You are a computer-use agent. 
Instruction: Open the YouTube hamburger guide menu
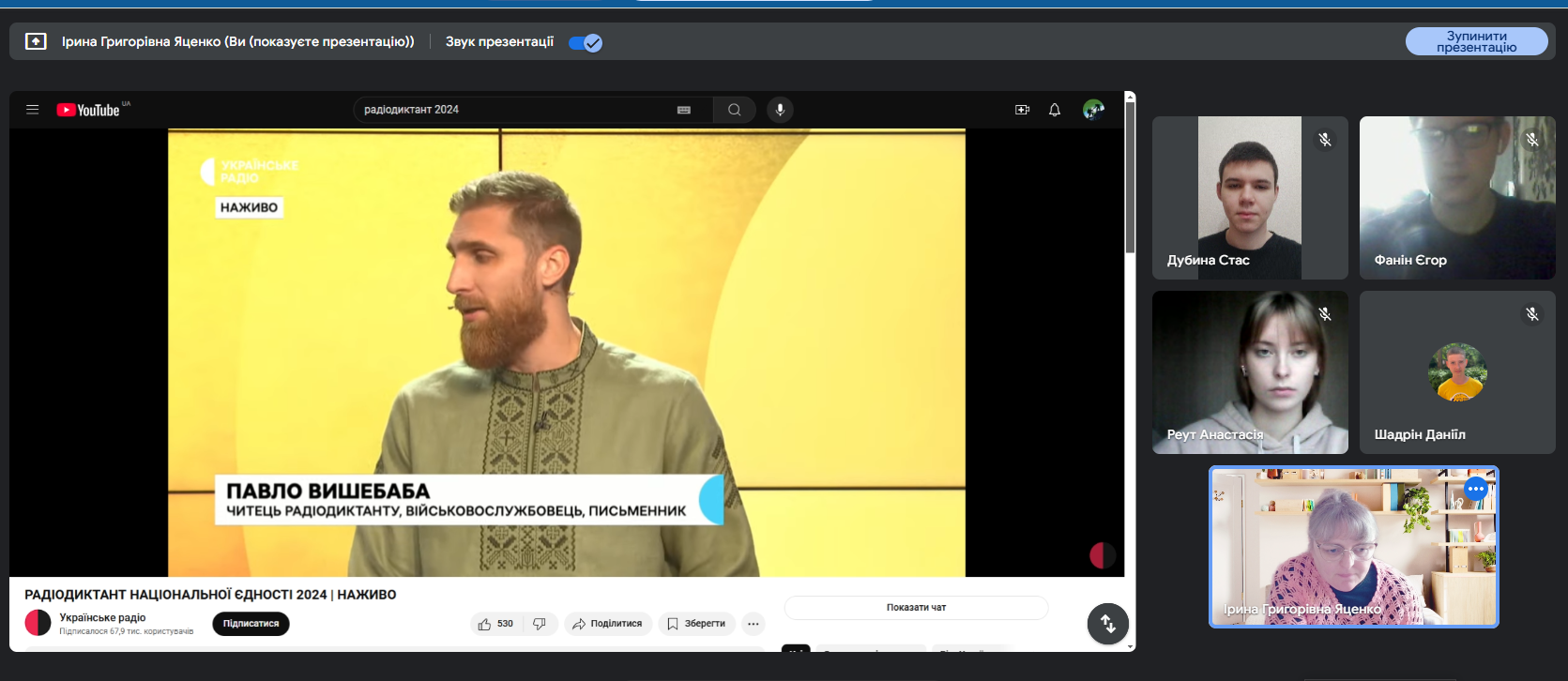pos(32,110)
